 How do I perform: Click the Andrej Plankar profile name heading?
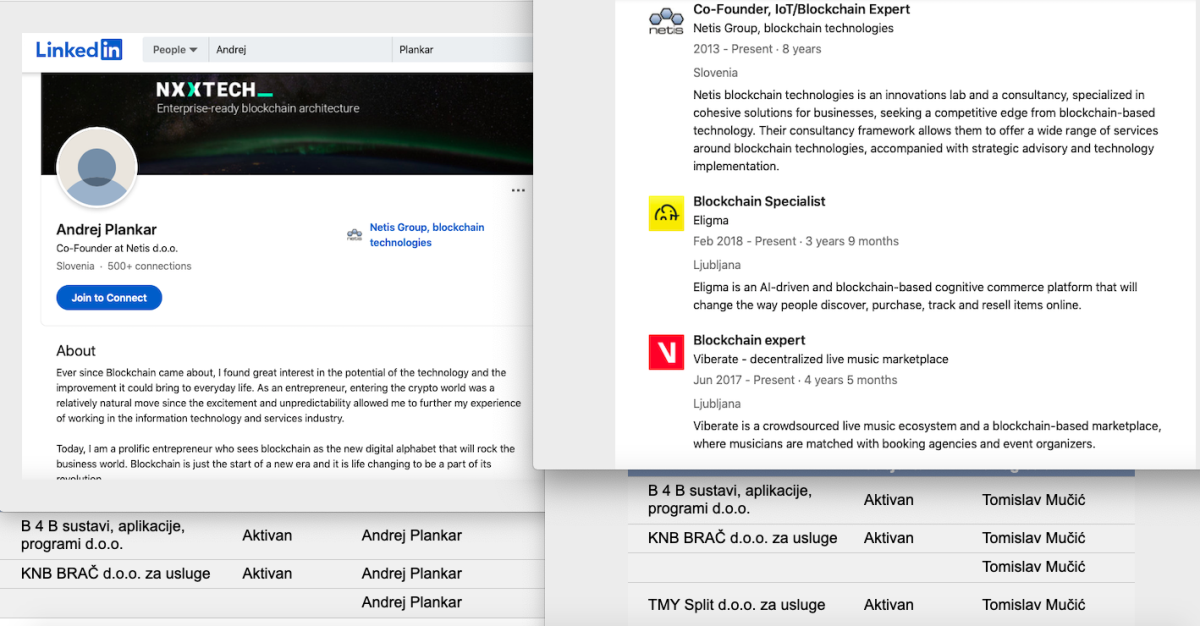(106, 230)
